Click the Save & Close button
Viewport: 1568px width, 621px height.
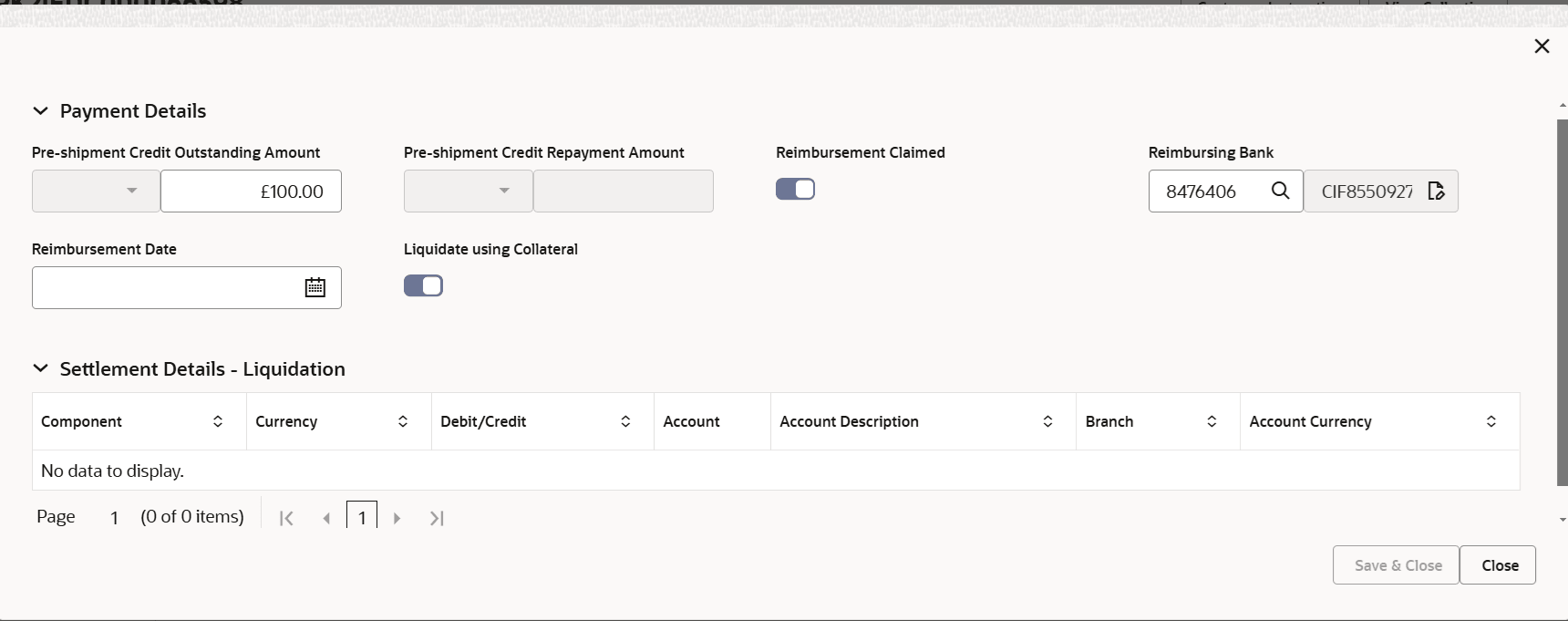(1397, 565)
